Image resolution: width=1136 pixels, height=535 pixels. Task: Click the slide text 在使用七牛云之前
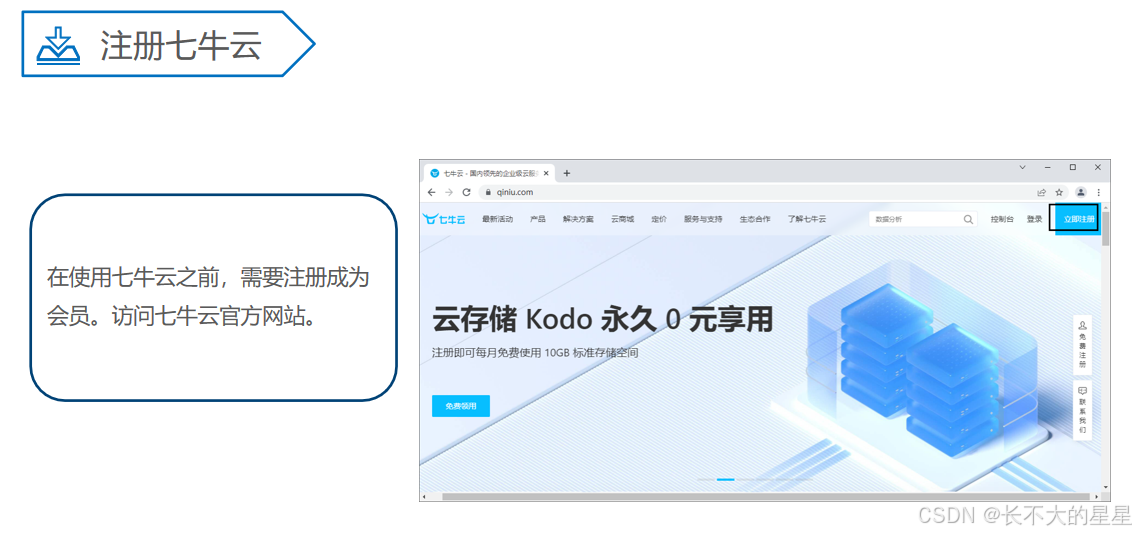coord(133,277)
